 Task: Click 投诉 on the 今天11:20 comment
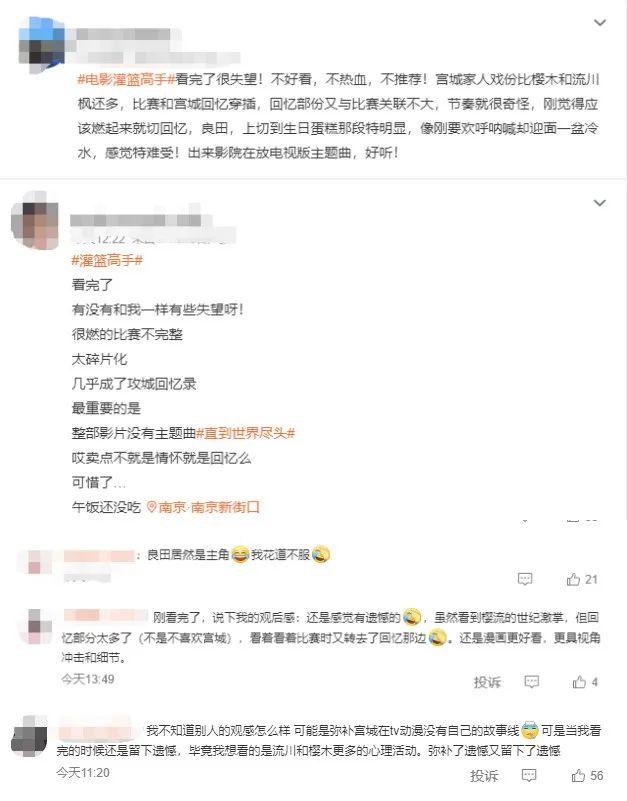click(x=484, y=776)
